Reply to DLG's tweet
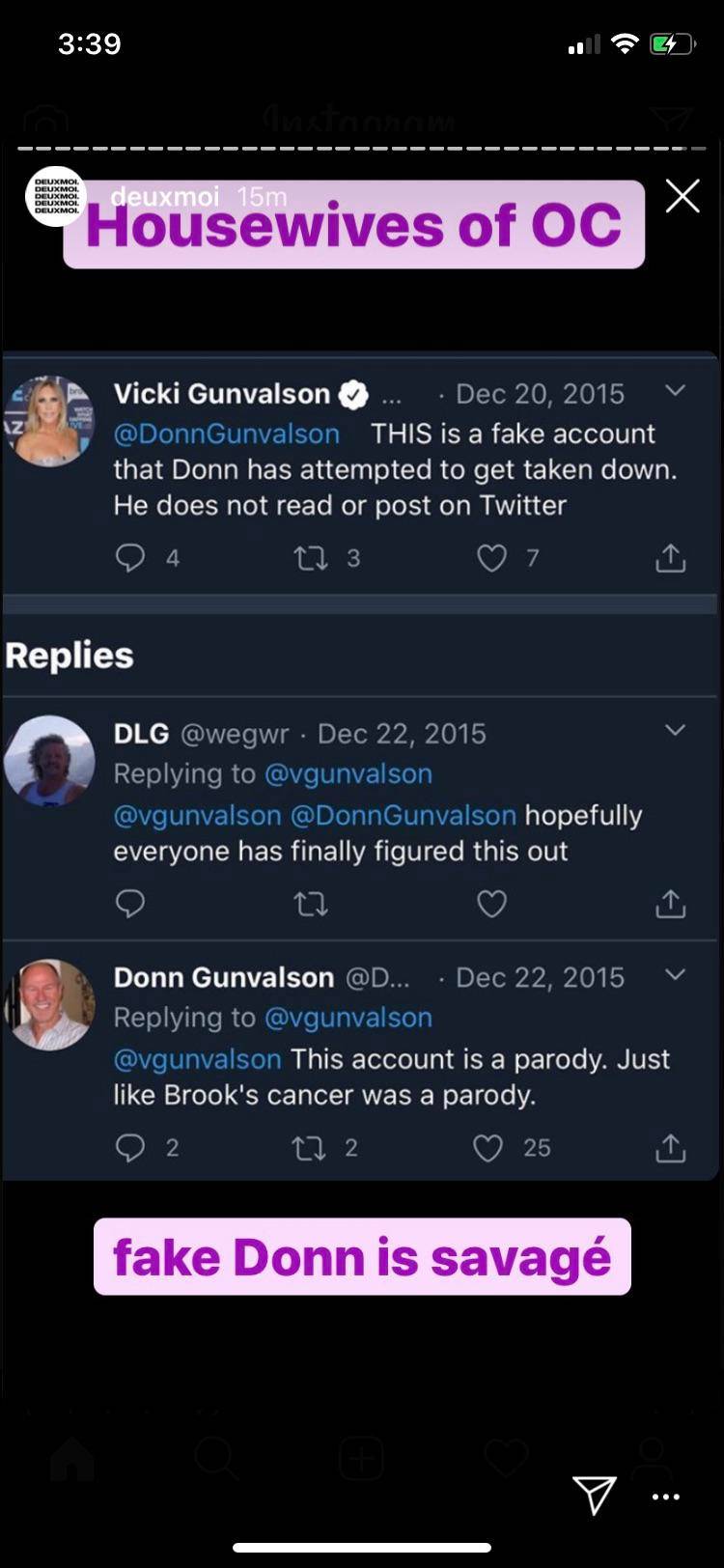Image resolution: width=724 pixels, height=1568 pixels. 130,903
